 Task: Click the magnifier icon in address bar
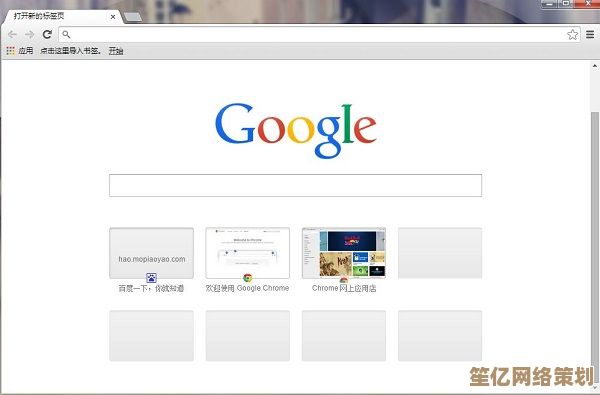coord(66,34)
